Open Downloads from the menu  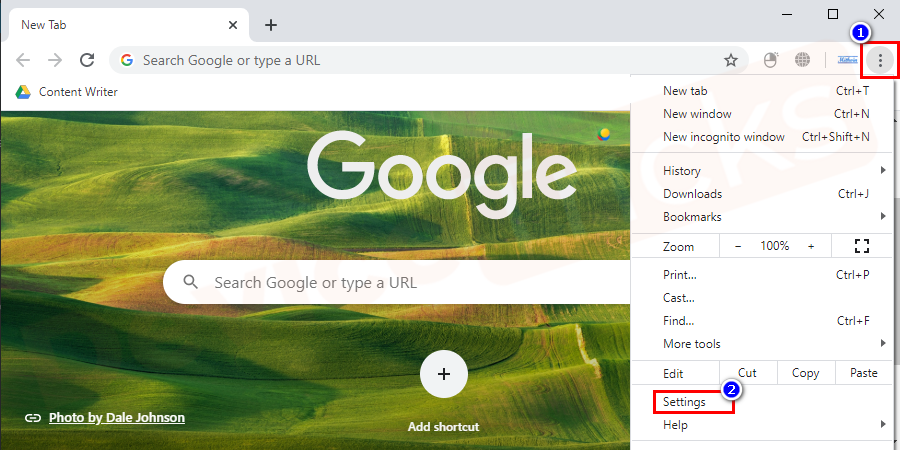tap(762, 194)
